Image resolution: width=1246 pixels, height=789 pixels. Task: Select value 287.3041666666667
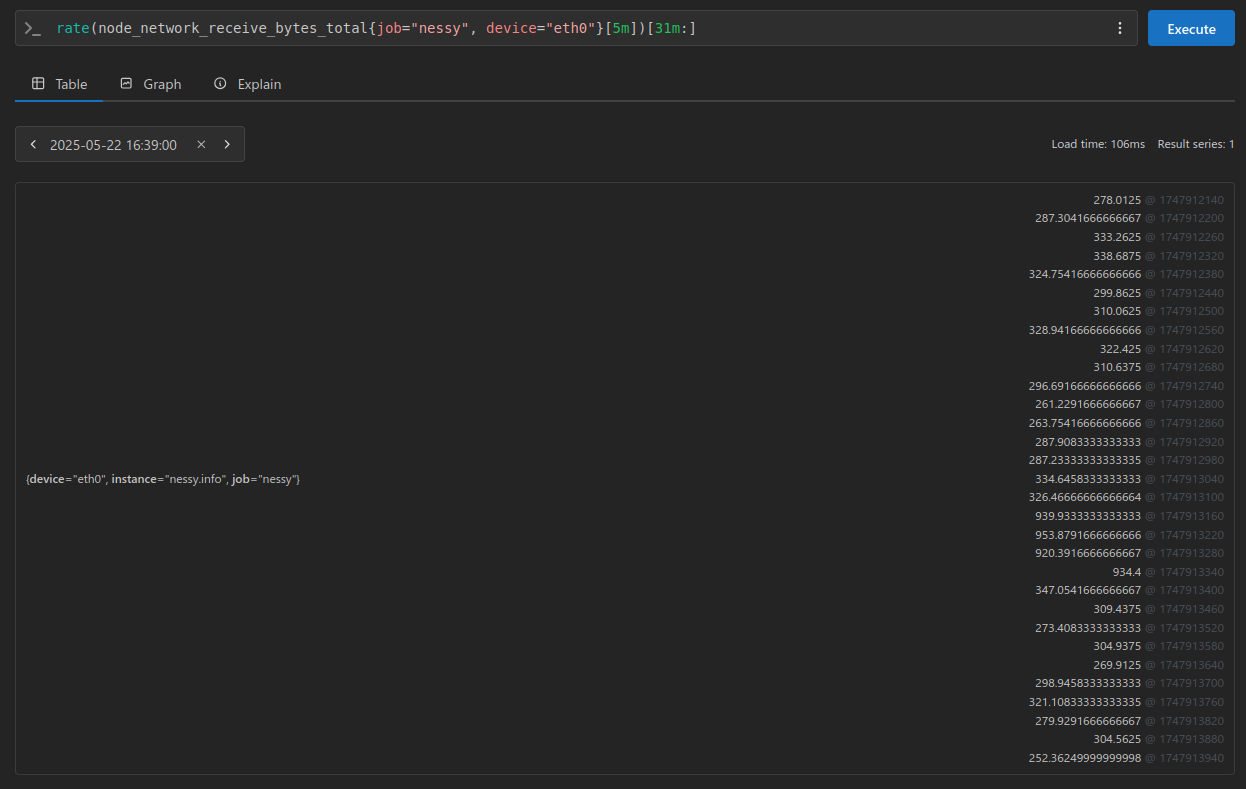click(1088, 218)
